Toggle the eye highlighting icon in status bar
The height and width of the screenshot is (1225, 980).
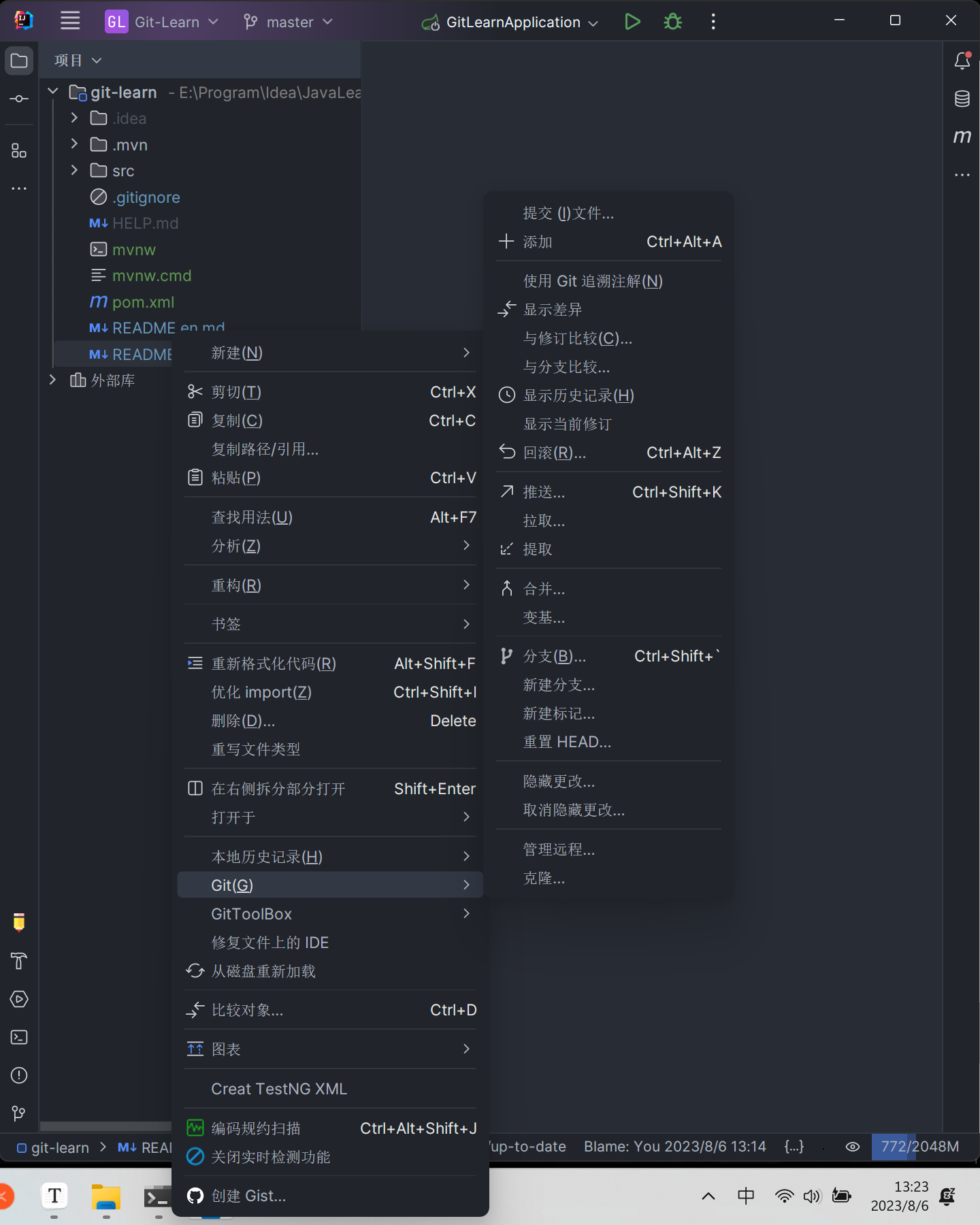click(x=852, y=1147)
